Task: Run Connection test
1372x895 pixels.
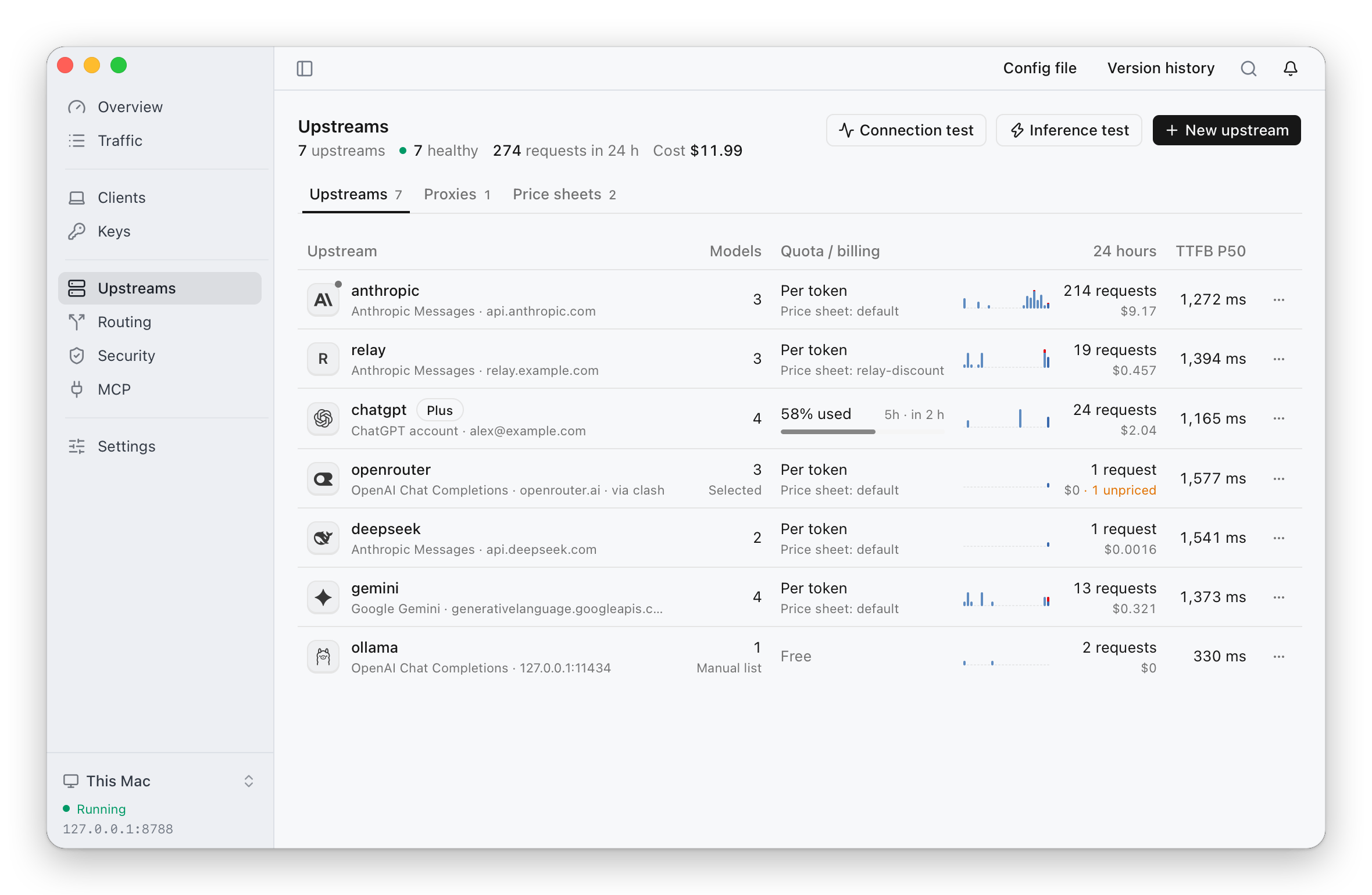Action: point(906,130)
